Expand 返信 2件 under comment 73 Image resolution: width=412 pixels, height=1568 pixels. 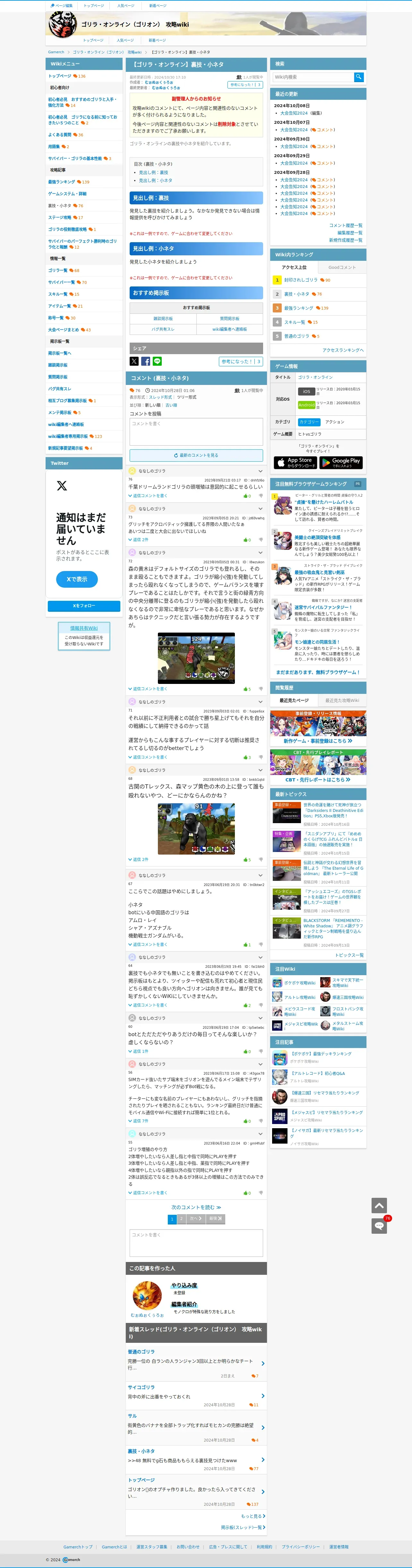pyautogui.click(x=138, y=540)
